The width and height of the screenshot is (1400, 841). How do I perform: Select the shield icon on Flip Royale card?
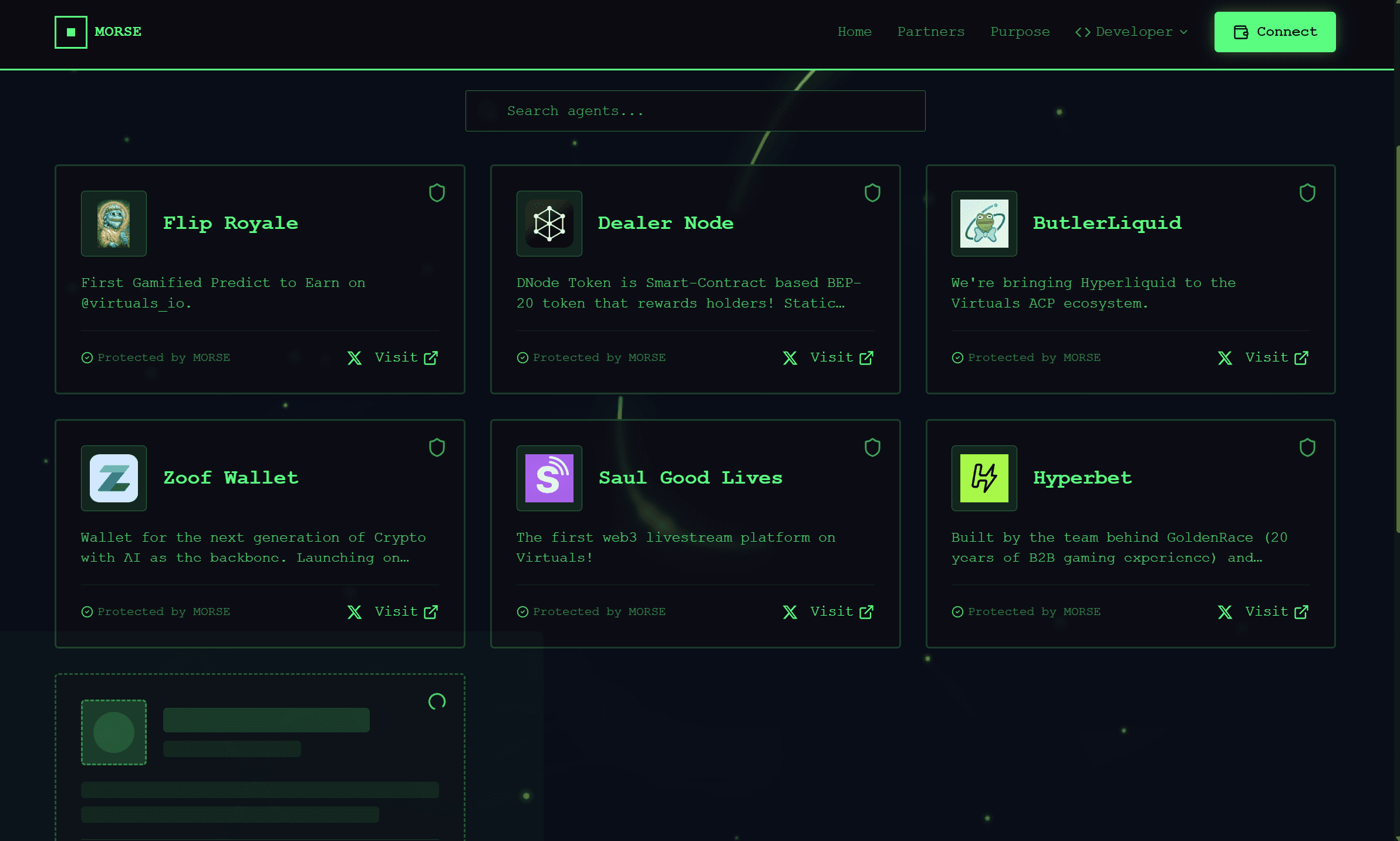point(437,192)
